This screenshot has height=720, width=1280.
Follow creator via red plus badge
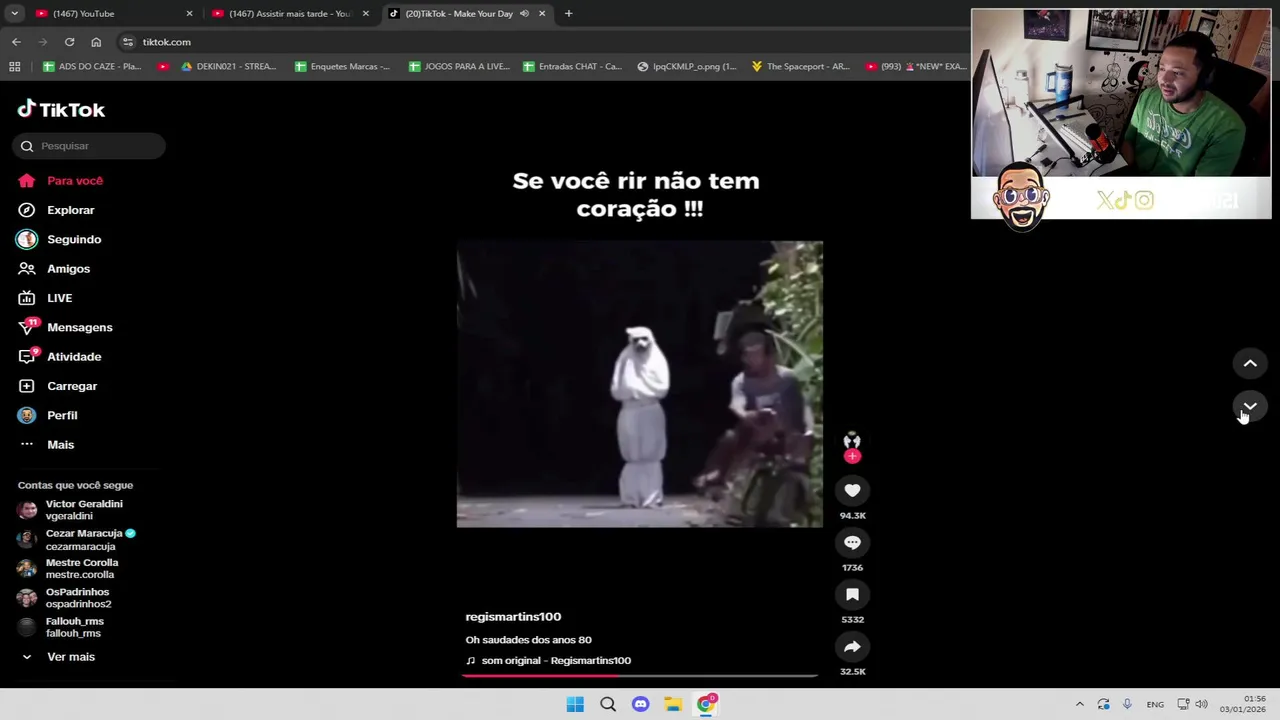point(852,456)
